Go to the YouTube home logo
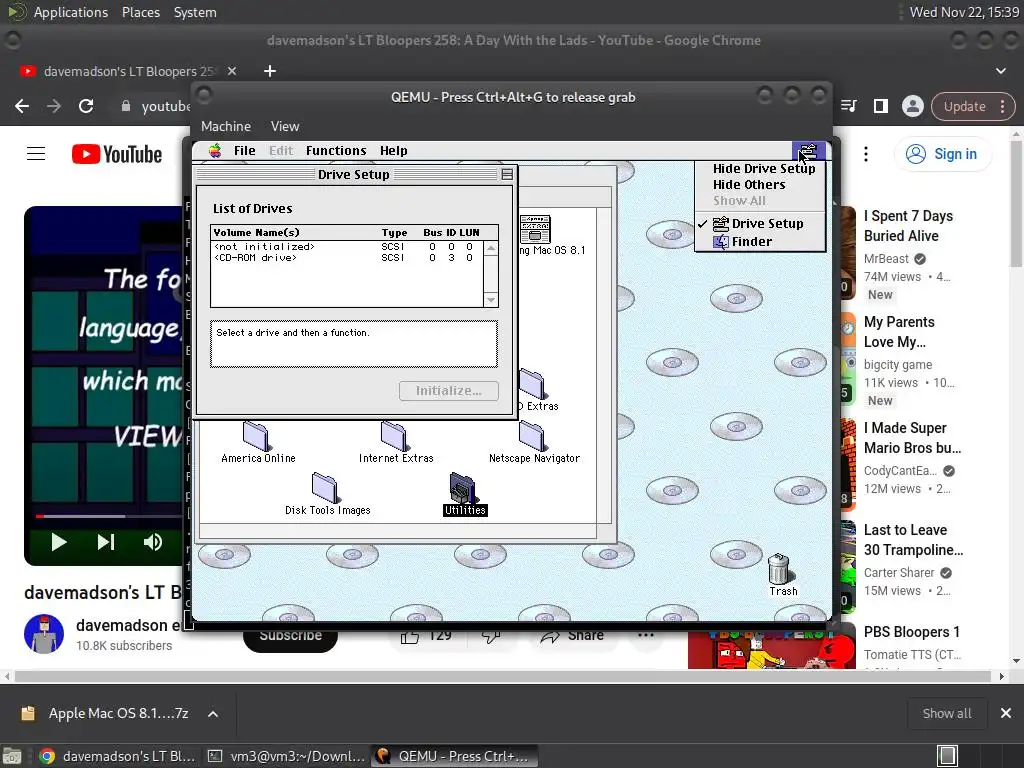 (x=117, y=154)
